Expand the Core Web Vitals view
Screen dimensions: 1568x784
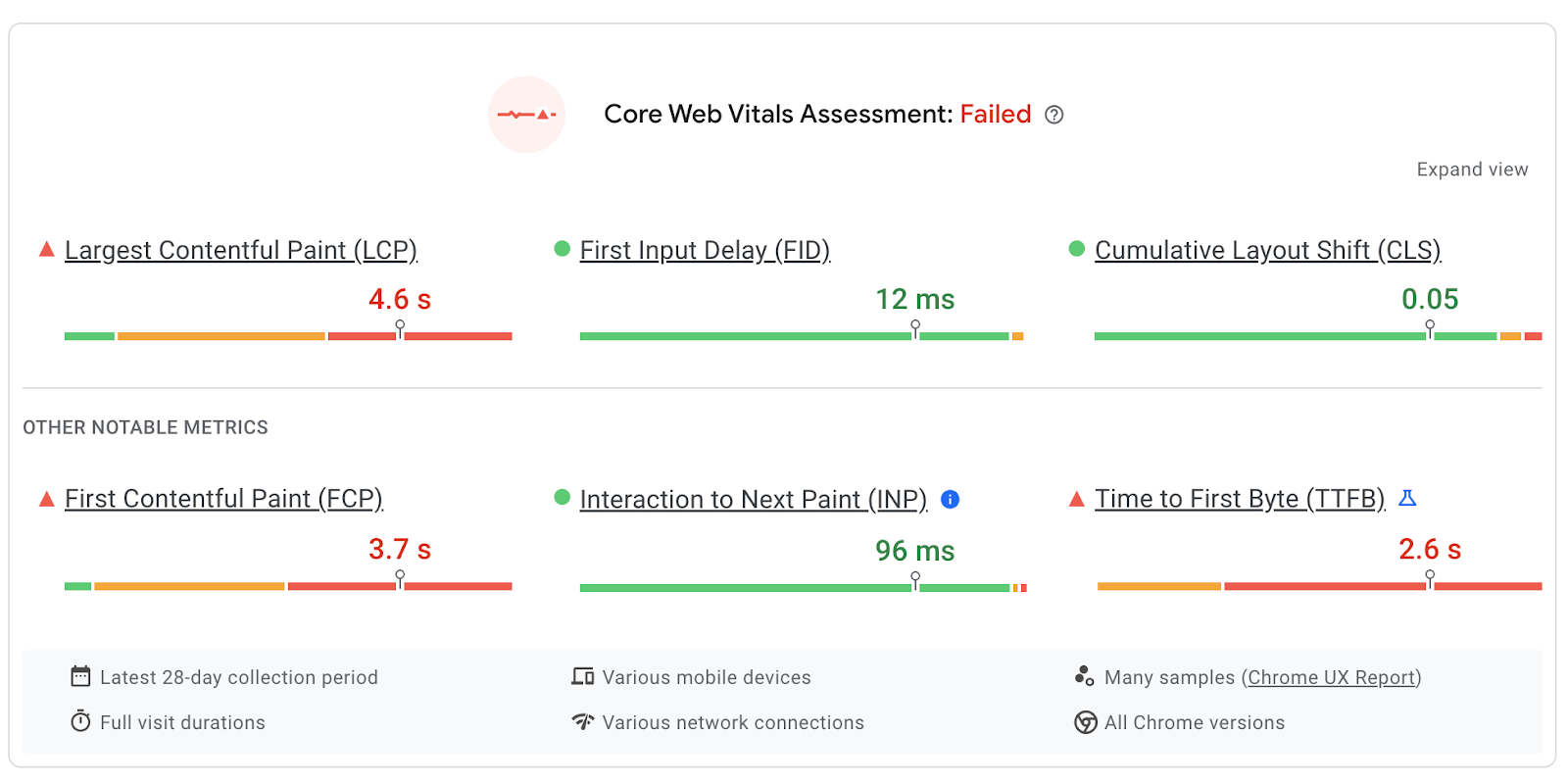(x=1472, y=170)
